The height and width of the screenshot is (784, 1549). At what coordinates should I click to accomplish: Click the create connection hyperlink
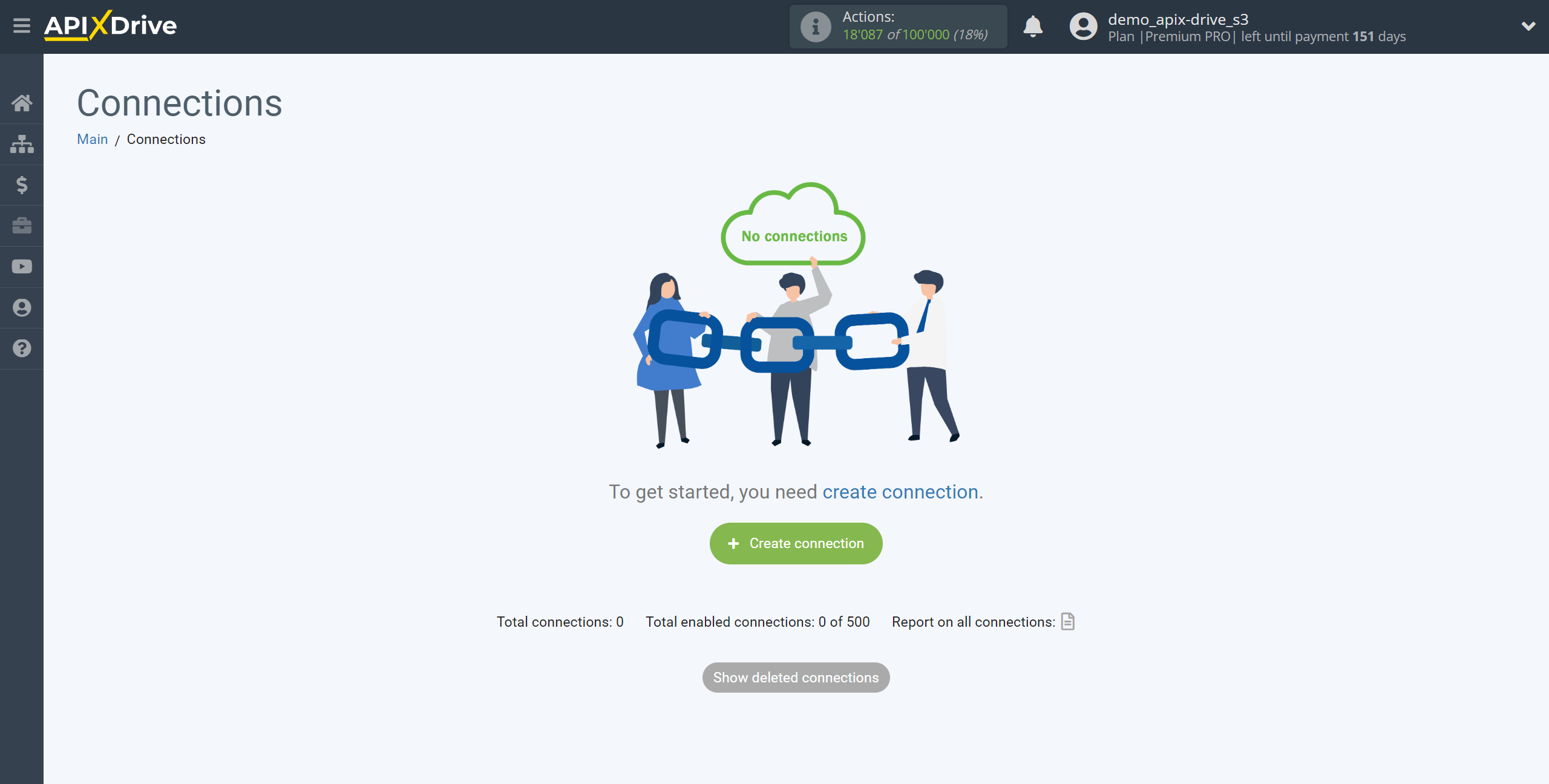tap(900, 491)
